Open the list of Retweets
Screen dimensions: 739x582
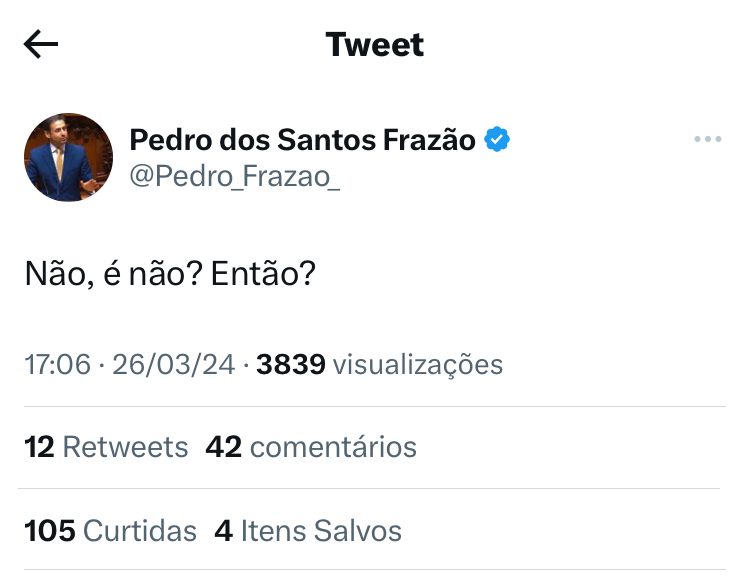coord(106,447)
